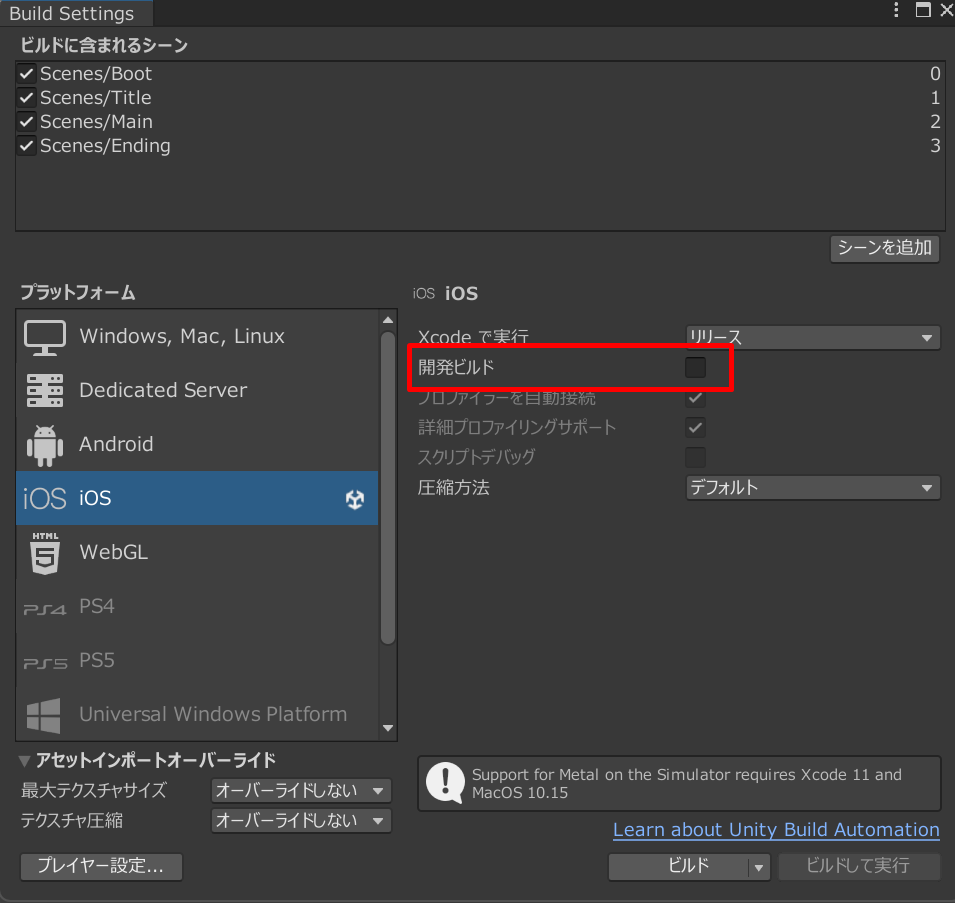Select the Android robot icon
This screenshot has width=955, height=903.
coord(45,445)
